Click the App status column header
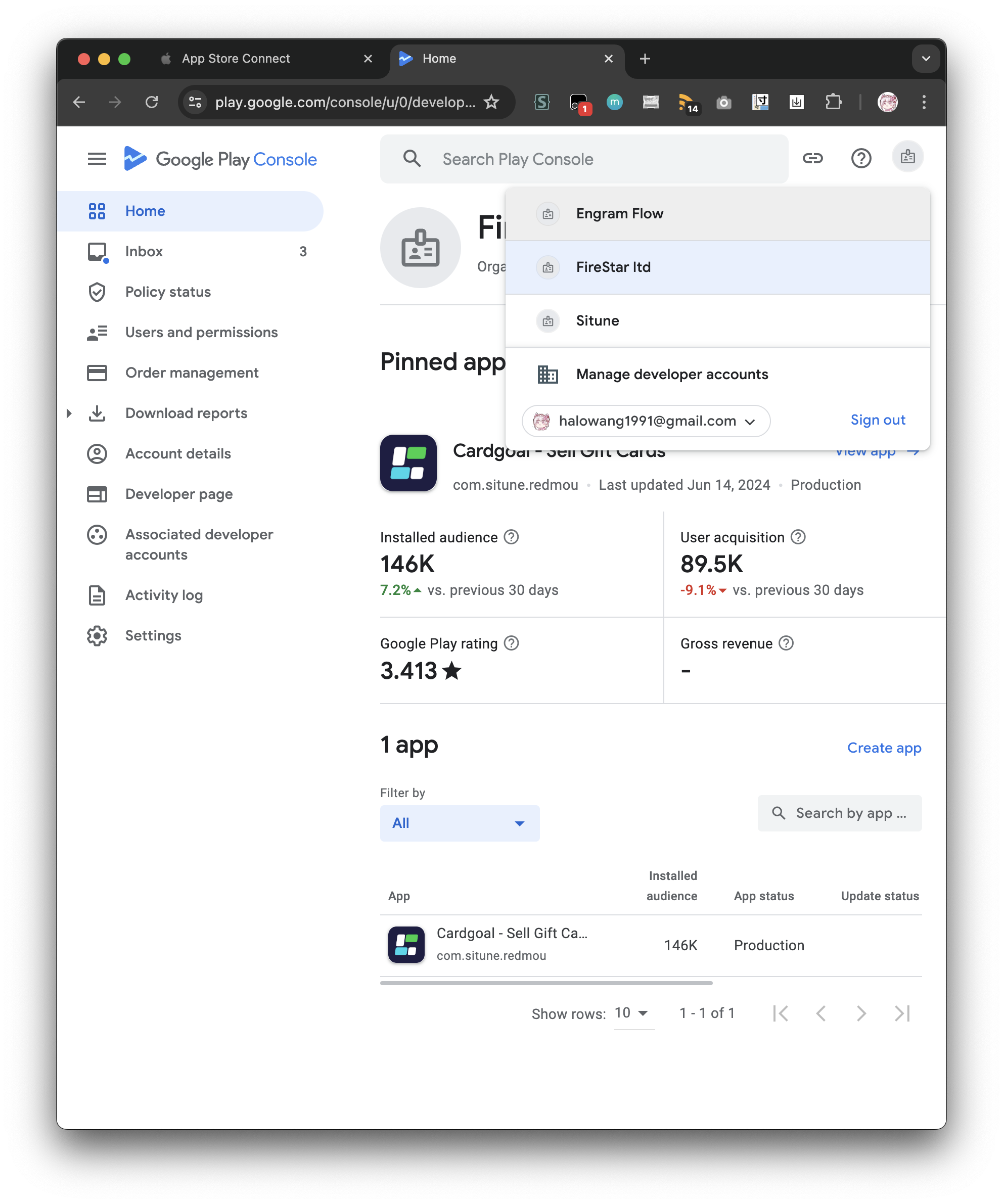The width and height of the screenshot is (1003, 1204). coord(763,896)
